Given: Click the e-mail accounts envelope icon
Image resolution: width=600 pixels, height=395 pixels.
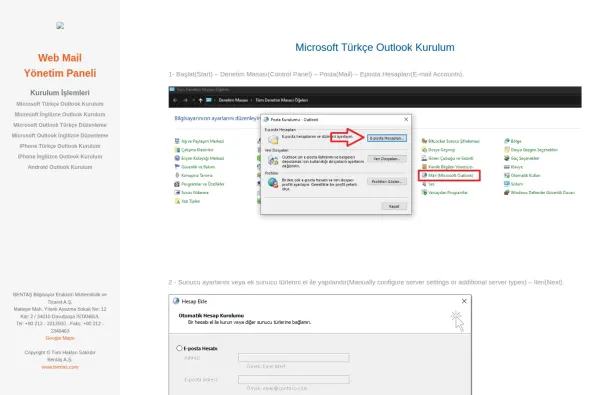Looking at the screenshot, I should pyautogui.click(x=273, y=139).
